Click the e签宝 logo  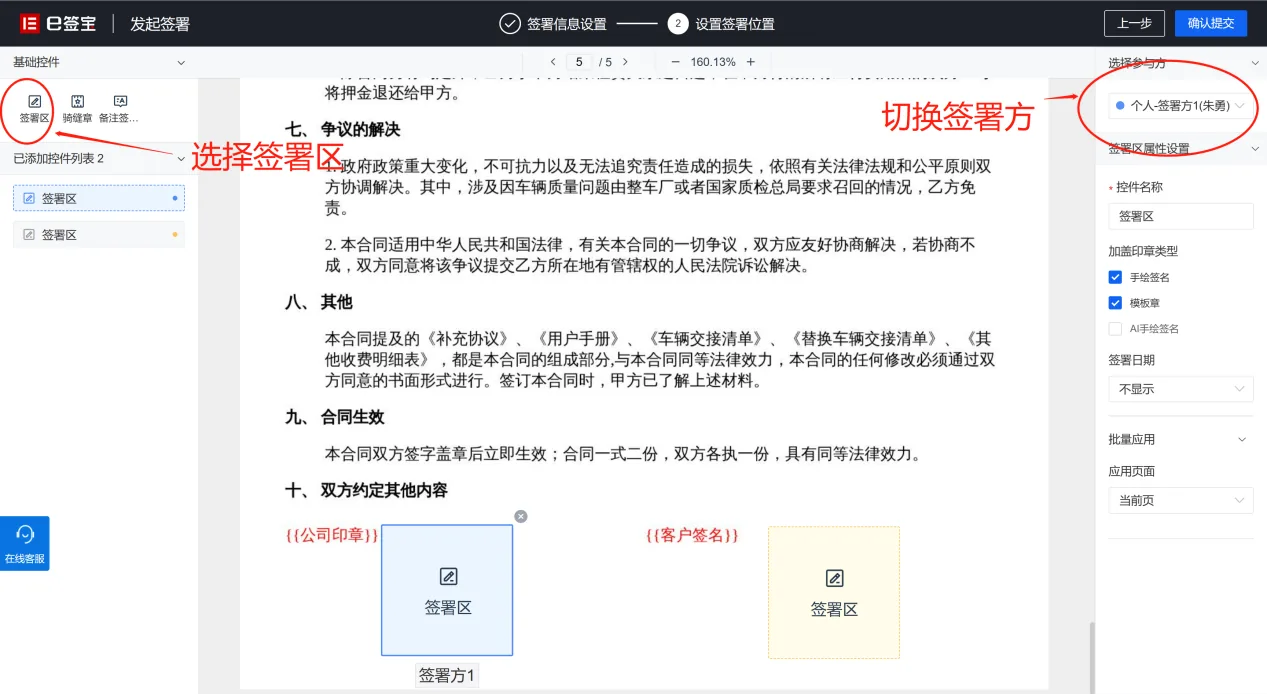[58, 23]
